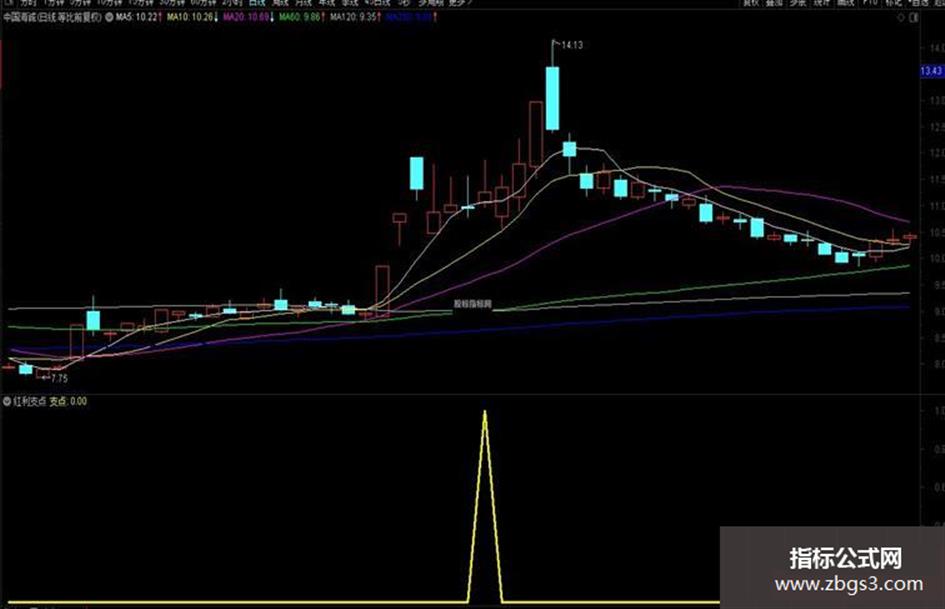The image size is (945, 609).
Task: Click the 14.13 high price marker
Action: click(x=571, y=45)
